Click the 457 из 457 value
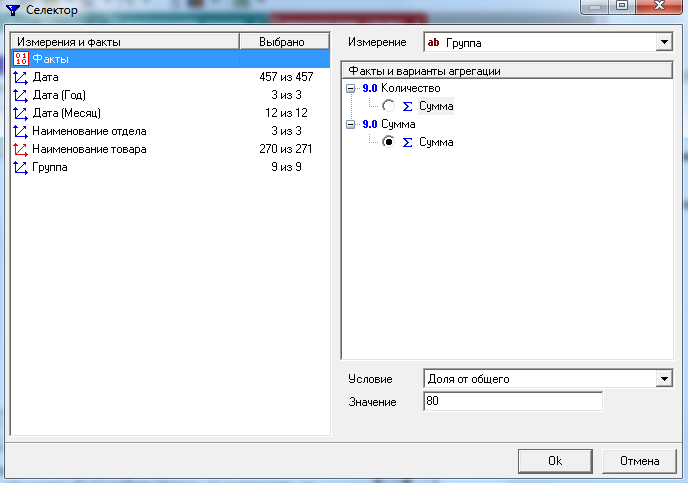 (286, 77)
